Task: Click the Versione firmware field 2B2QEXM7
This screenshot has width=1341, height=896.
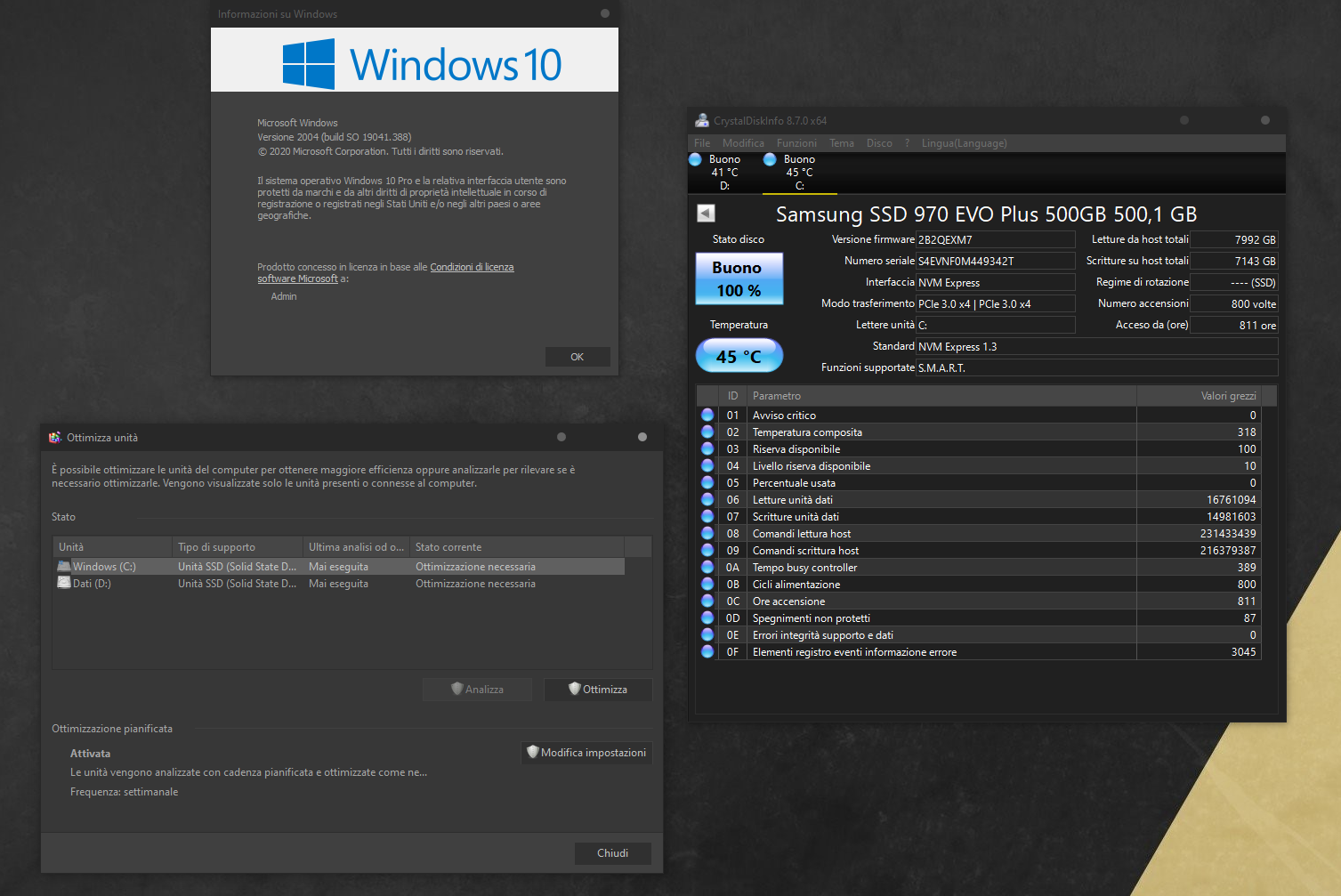Action: pyautogui.click(x=995, y=239)
